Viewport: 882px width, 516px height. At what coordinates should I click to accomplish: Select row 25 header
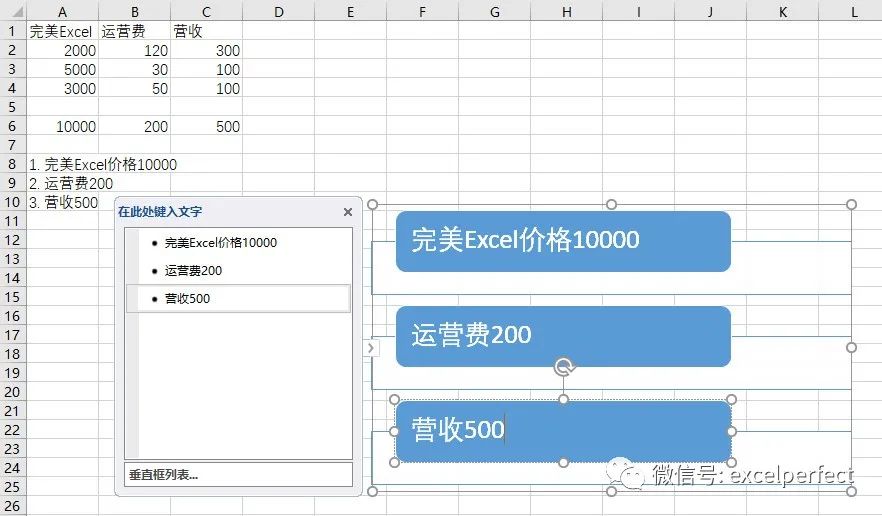tap(12, 487)
